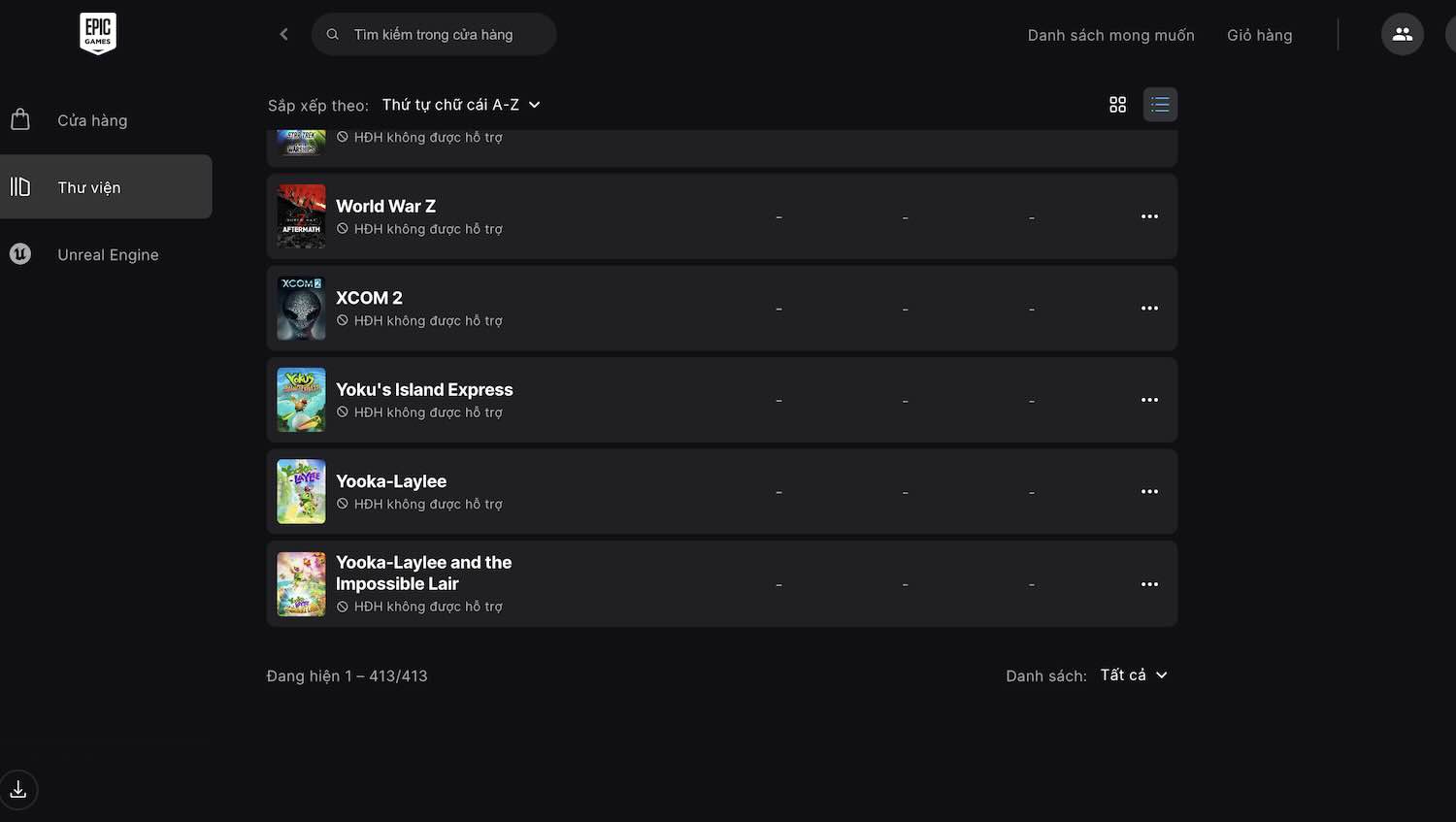Open more options for Yooka-Laylee
This screenshot has height=822, width=1456.
[1149, 492]
